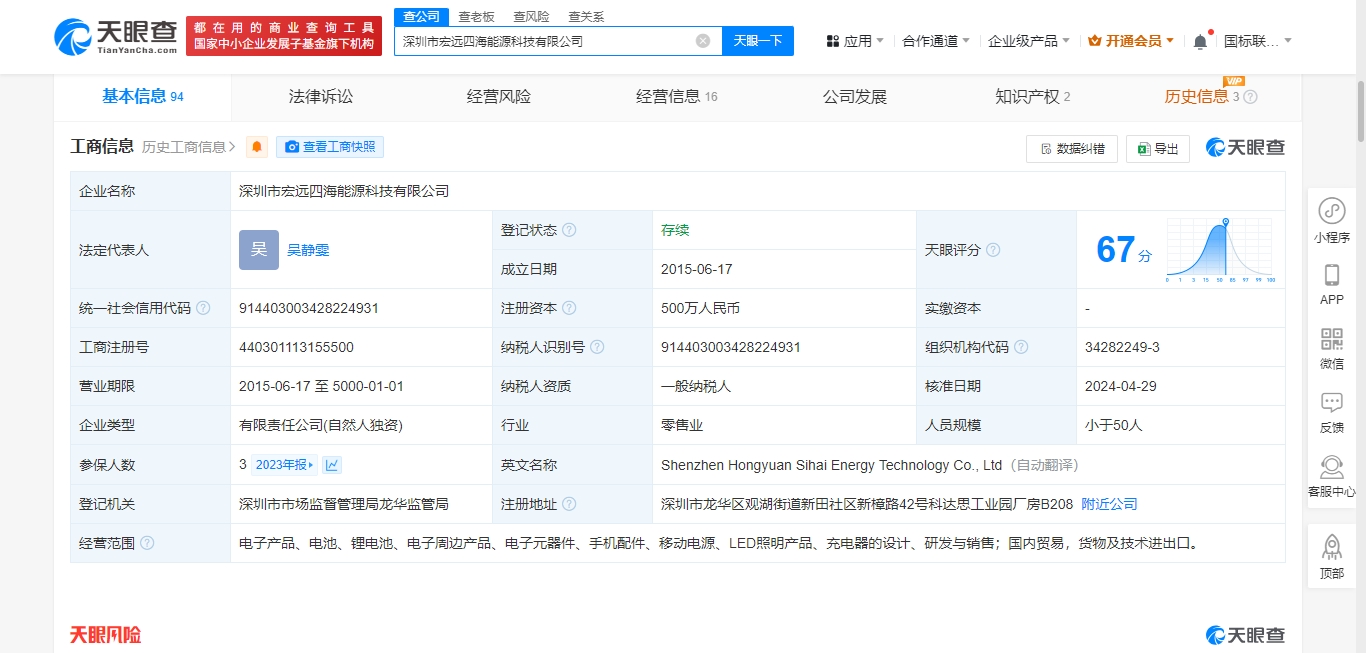The image size is (1366, 653).
Task: Click the 人员规模 value 小于50人
Action: [1113, 425]
